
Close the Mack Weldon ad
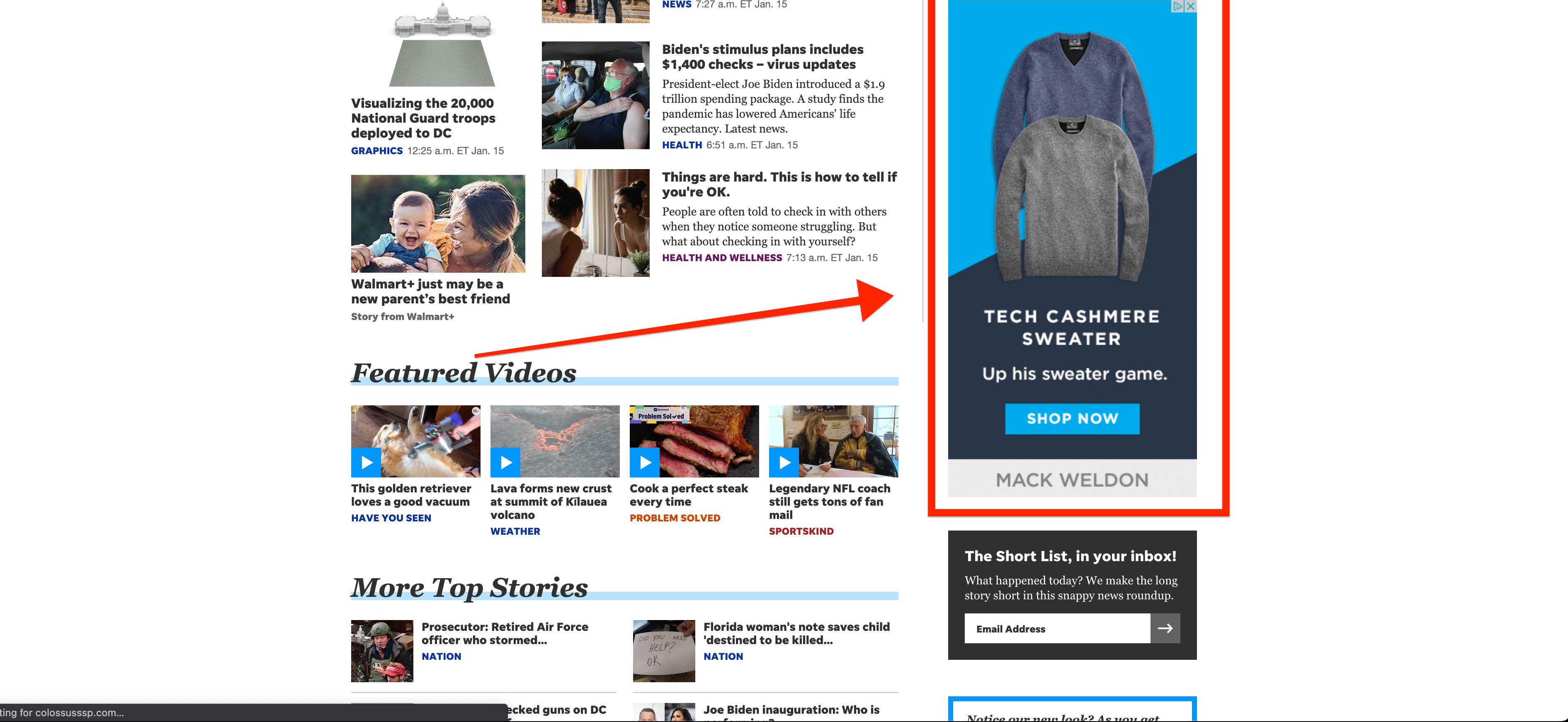[x=1191, y=6]
